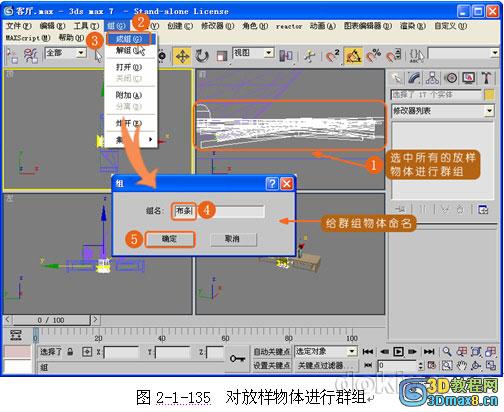Toggle the Angle Snap icon
The width and height of the screenshot is (504, 412).
click(x=353, y=56)
